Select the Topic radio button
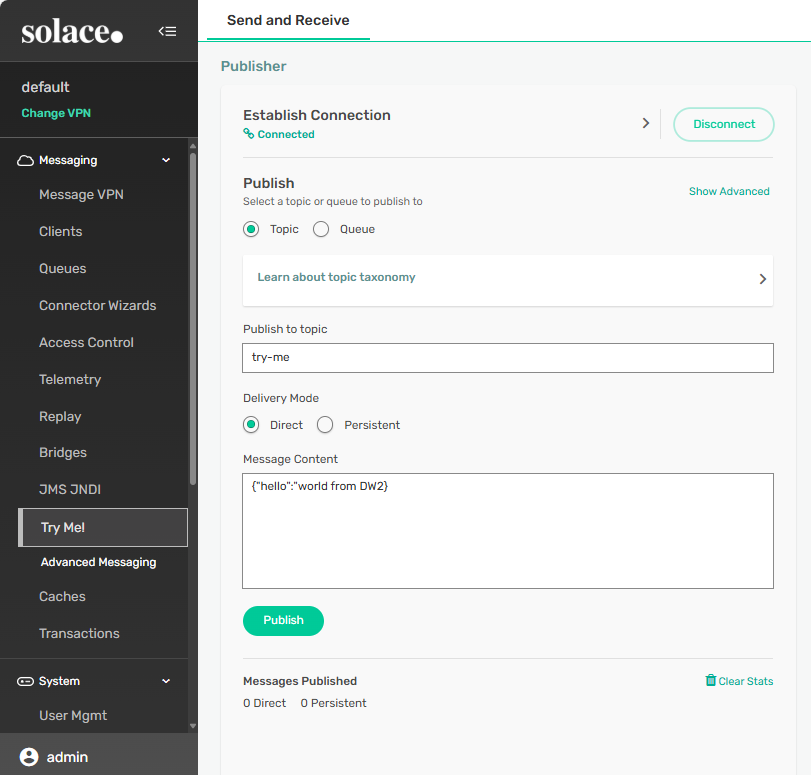Screen dimensions: 811x775 (x=252, y=229)
